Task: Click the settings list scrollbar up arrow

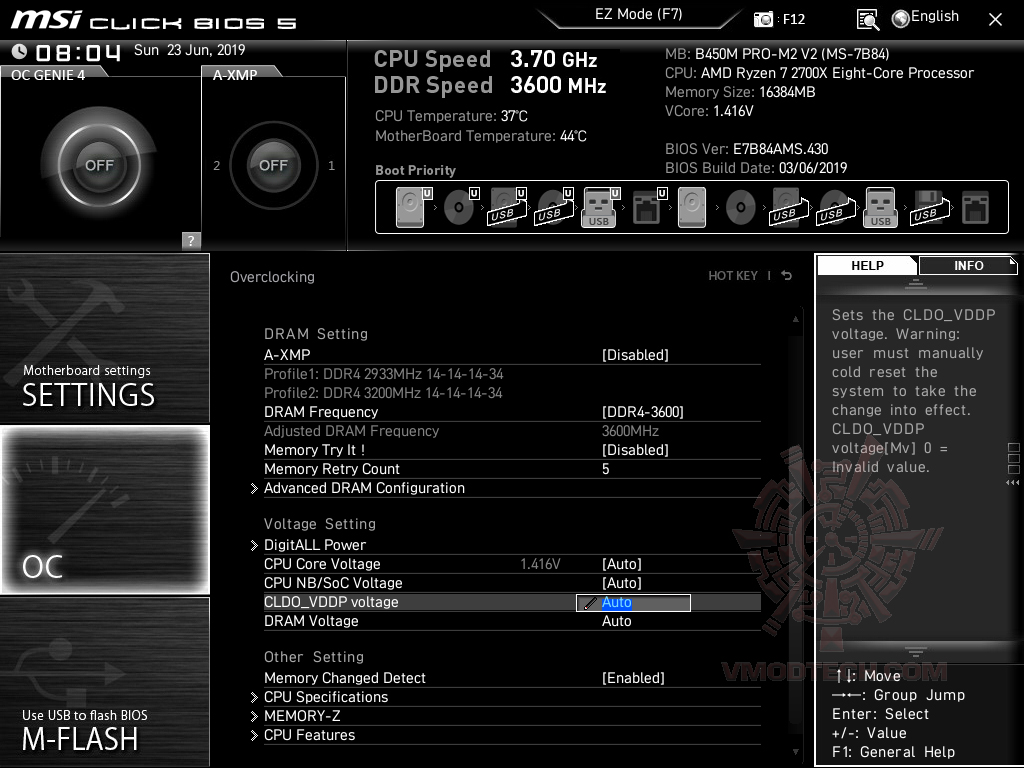Action: point(795,319)
